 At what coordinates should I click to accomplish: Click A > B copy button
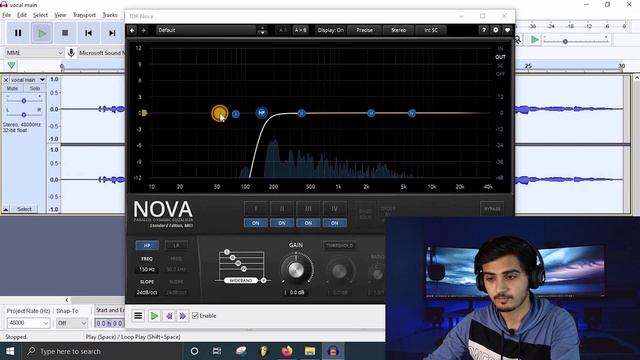pyautogui.click(x=300, y=30)
